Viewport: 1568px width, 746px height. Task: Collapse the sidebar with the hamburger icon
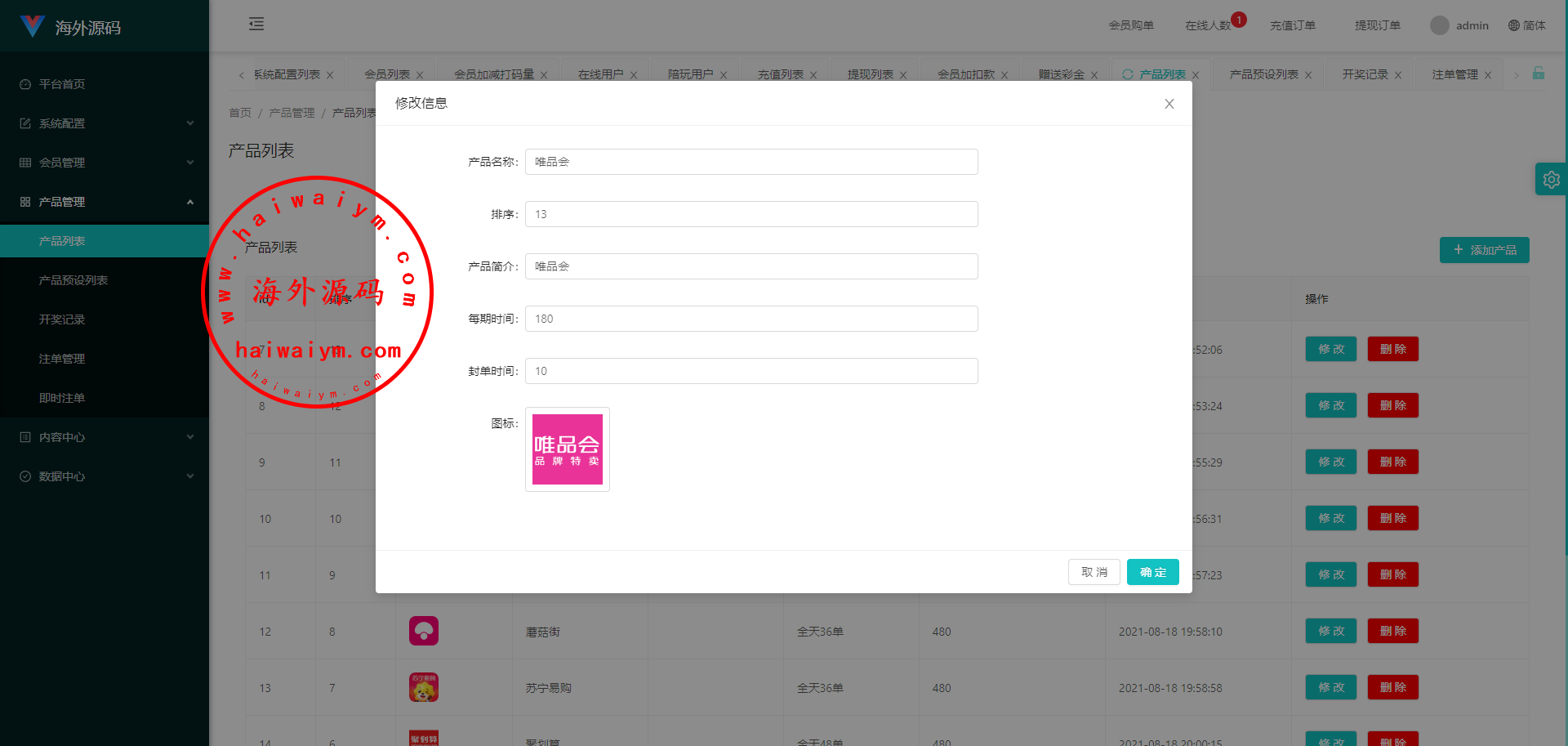click(256, 25)
